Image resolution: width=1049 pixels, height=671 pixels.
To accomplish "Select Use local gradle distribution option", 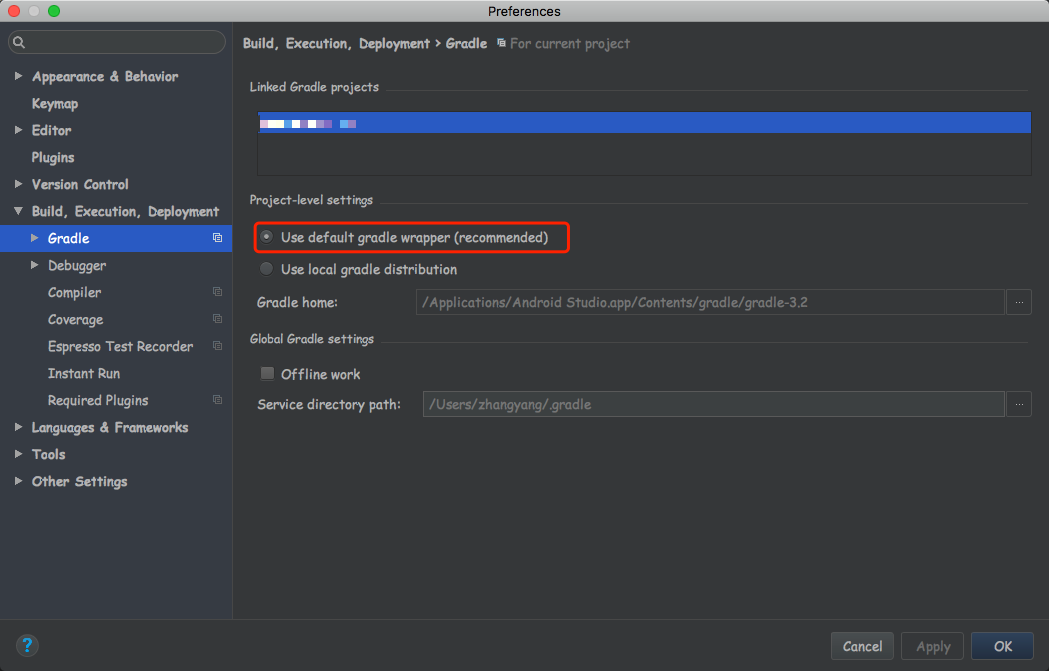I will coord(267,269).
